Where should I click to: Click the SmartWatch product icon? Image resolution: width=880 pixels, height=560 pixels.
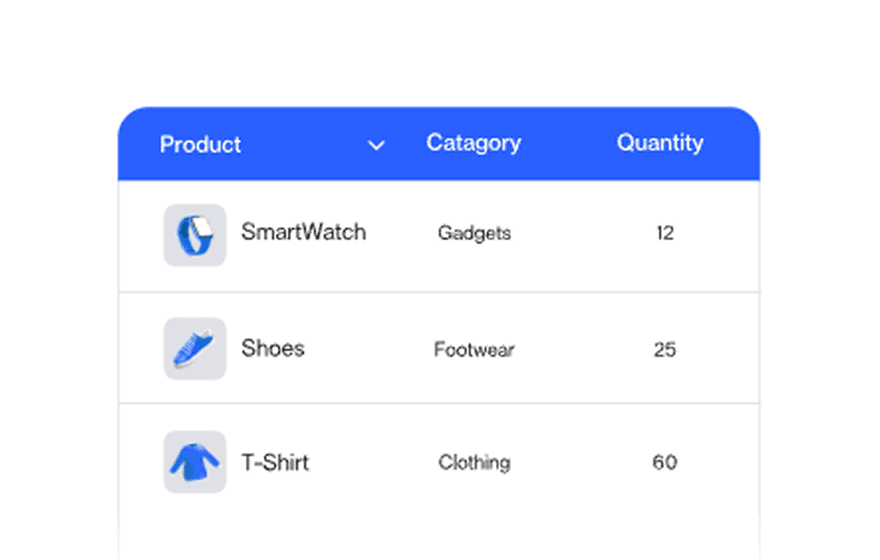[195, 235]
